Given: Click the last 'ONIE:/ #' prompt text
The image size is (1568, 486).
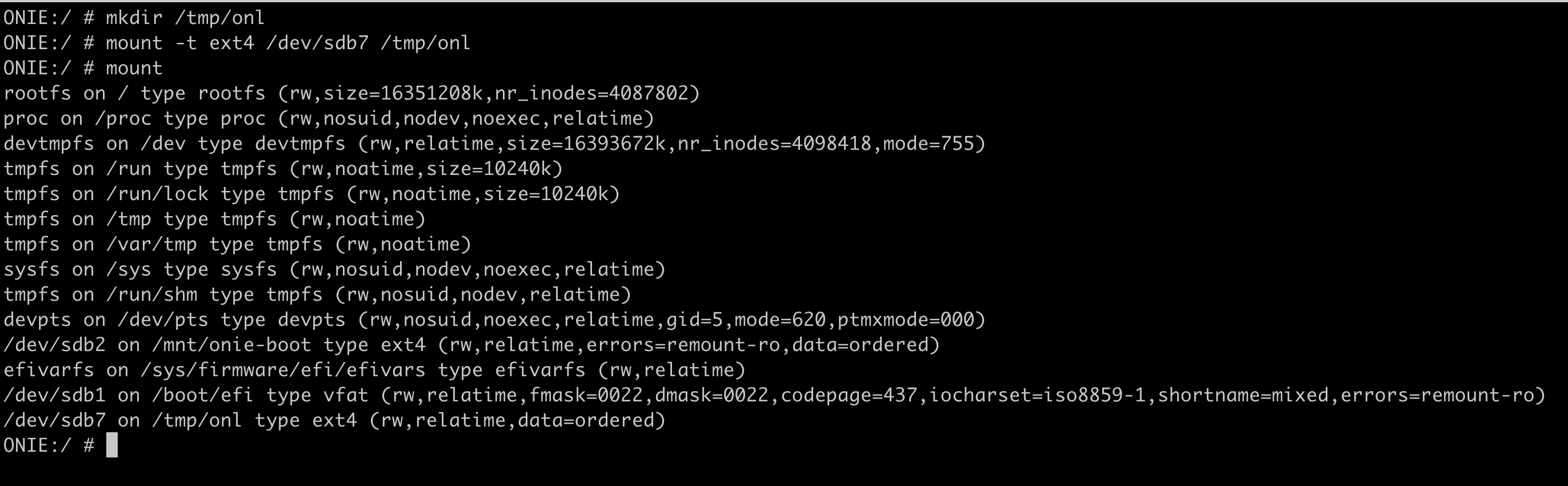Looking at the screenshot, I should pyautogui.click(x=49, y=445).
